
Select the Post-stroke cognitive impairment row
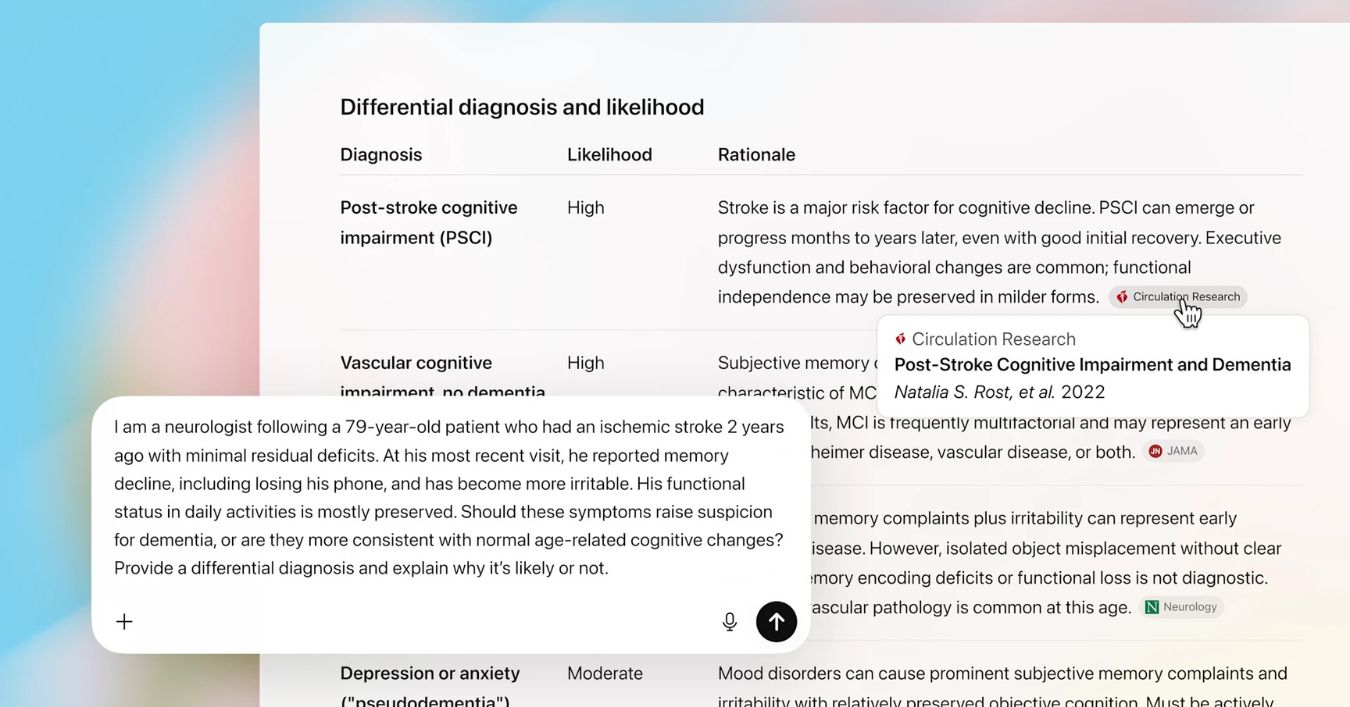pyautogui.click(x=428, y=222)
